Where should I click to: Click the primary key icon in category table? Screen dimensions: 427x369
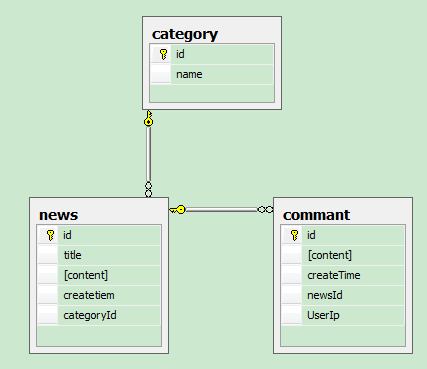pos(163,54)
